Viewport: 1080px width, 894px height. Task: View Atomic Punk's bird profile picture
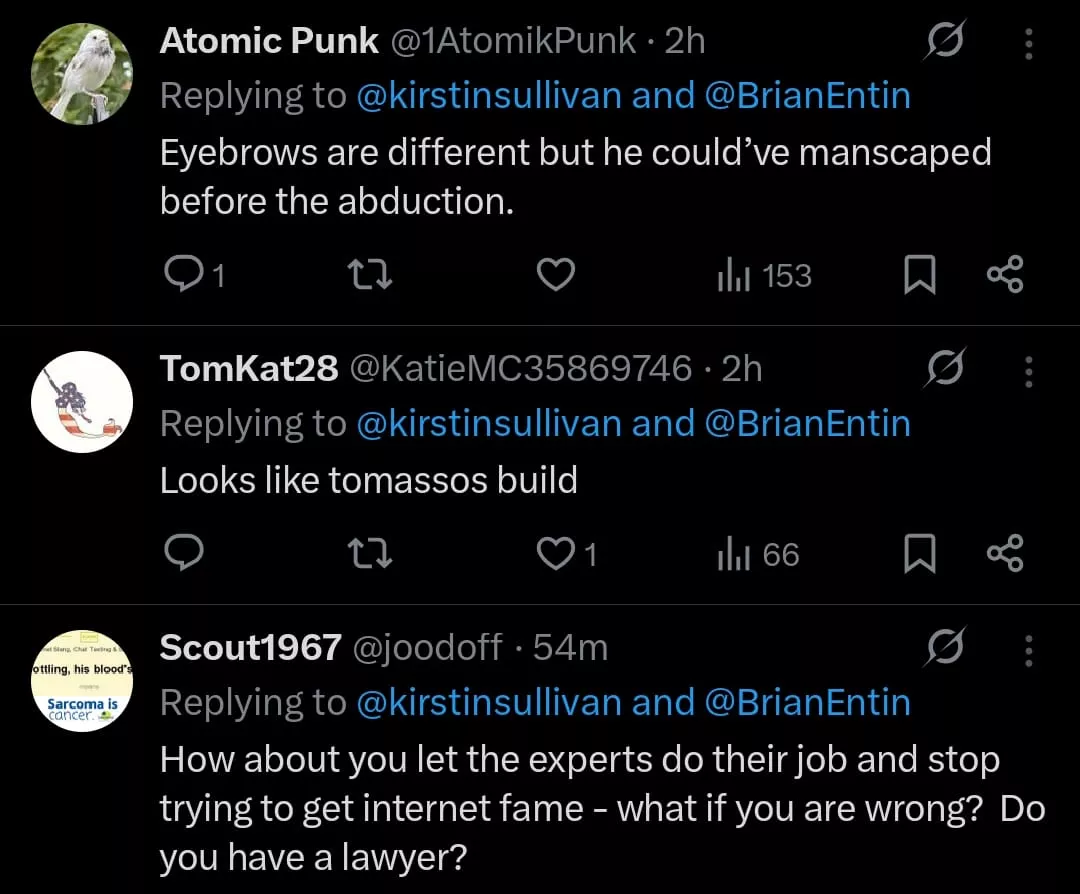click(x=82, y=73)
